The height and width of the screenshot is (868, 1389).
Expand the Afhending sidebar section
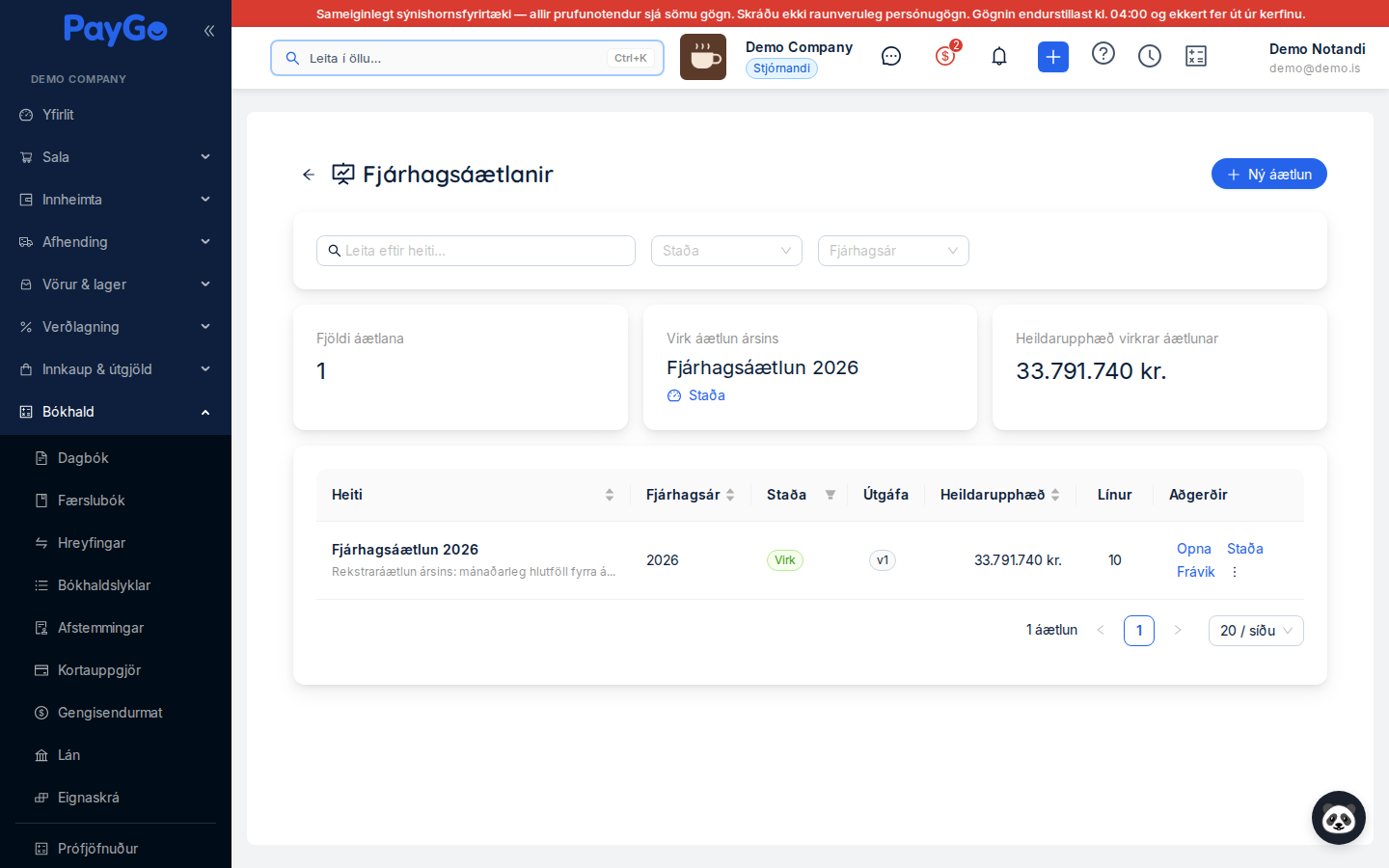point(116,242)
